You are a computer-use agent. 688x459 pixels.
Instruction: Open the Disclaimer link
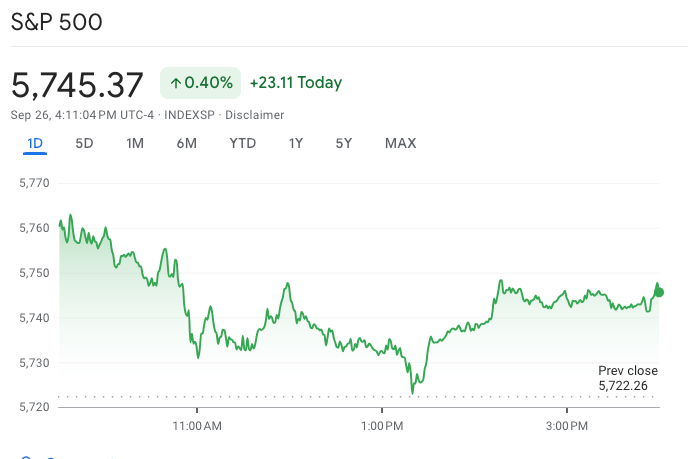pyautogui.click(x=256, y=115)
